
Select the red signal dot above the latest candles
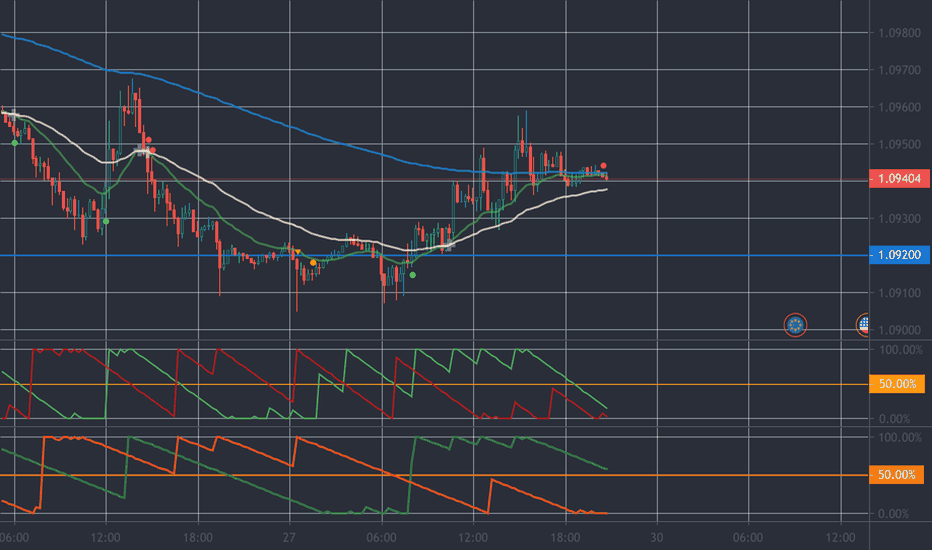(603, 166)
